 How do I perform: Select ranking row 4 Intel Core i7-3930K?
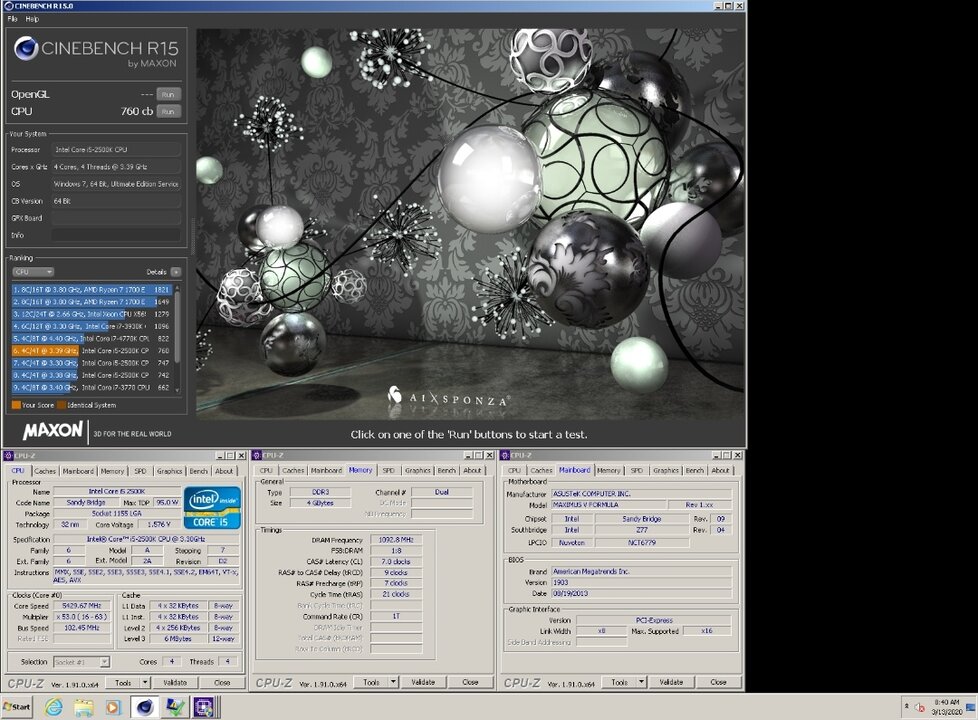click(x=91, y=326)
